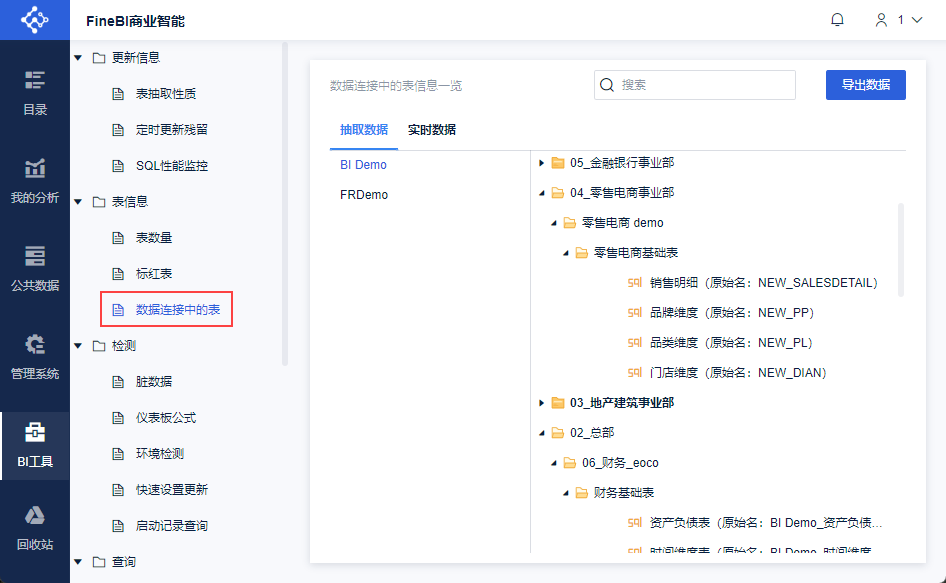Expand the 03_地产建筑事业部 folder
This screenshot has width=946, height=583.
[542, 403]
